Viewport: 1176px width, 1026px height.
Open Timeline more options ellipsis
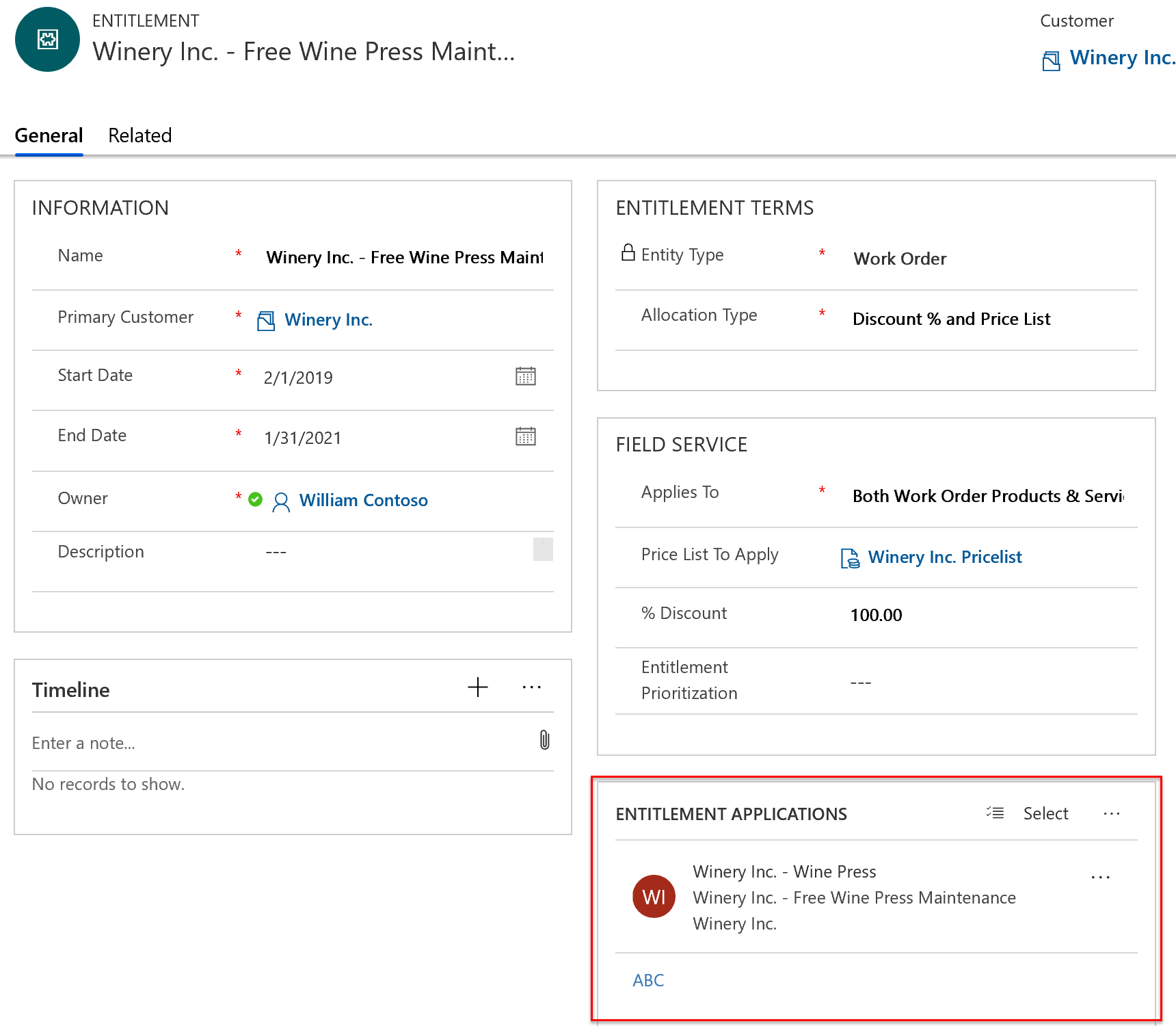(x=531, y=687)
